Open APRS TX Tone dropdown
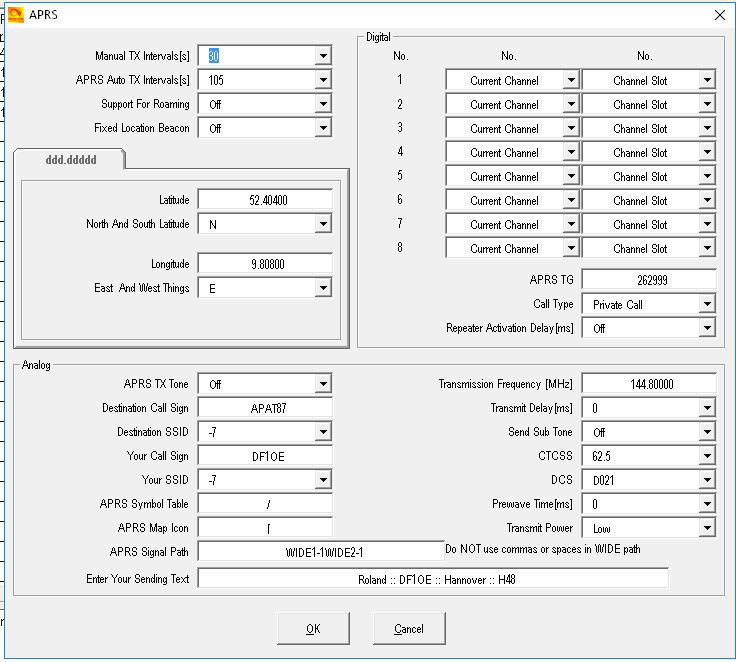The image size is (736, 662). (x=323, y=384)
